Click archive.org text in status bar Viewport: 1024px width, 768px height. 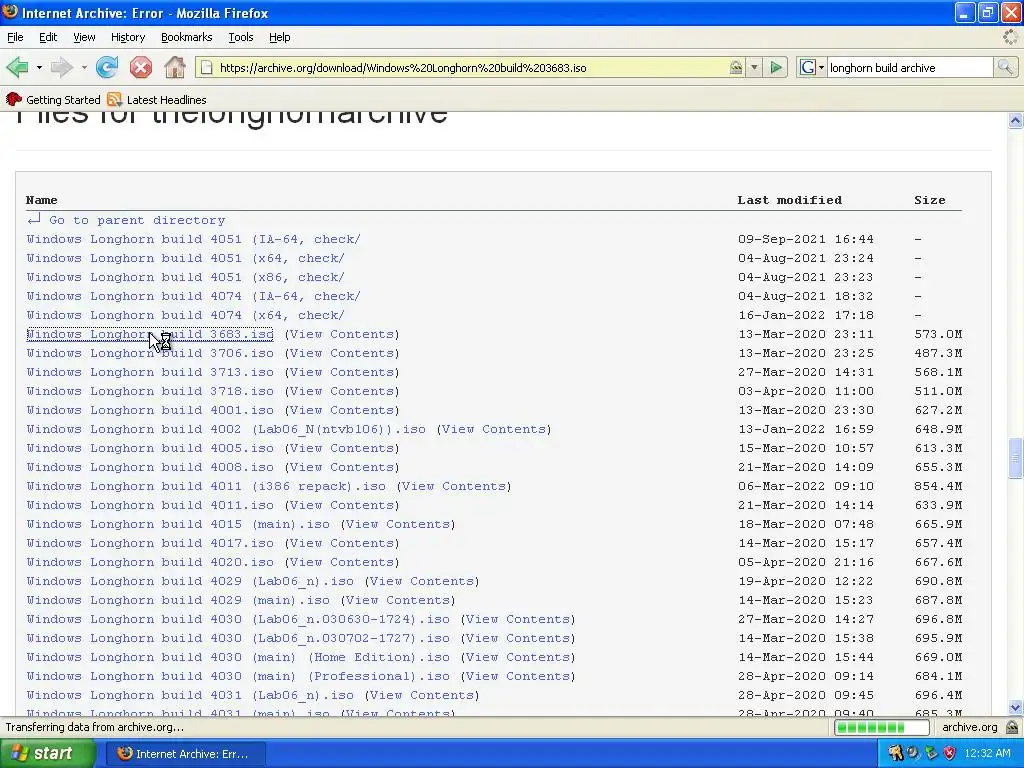(x=970, y=727)
